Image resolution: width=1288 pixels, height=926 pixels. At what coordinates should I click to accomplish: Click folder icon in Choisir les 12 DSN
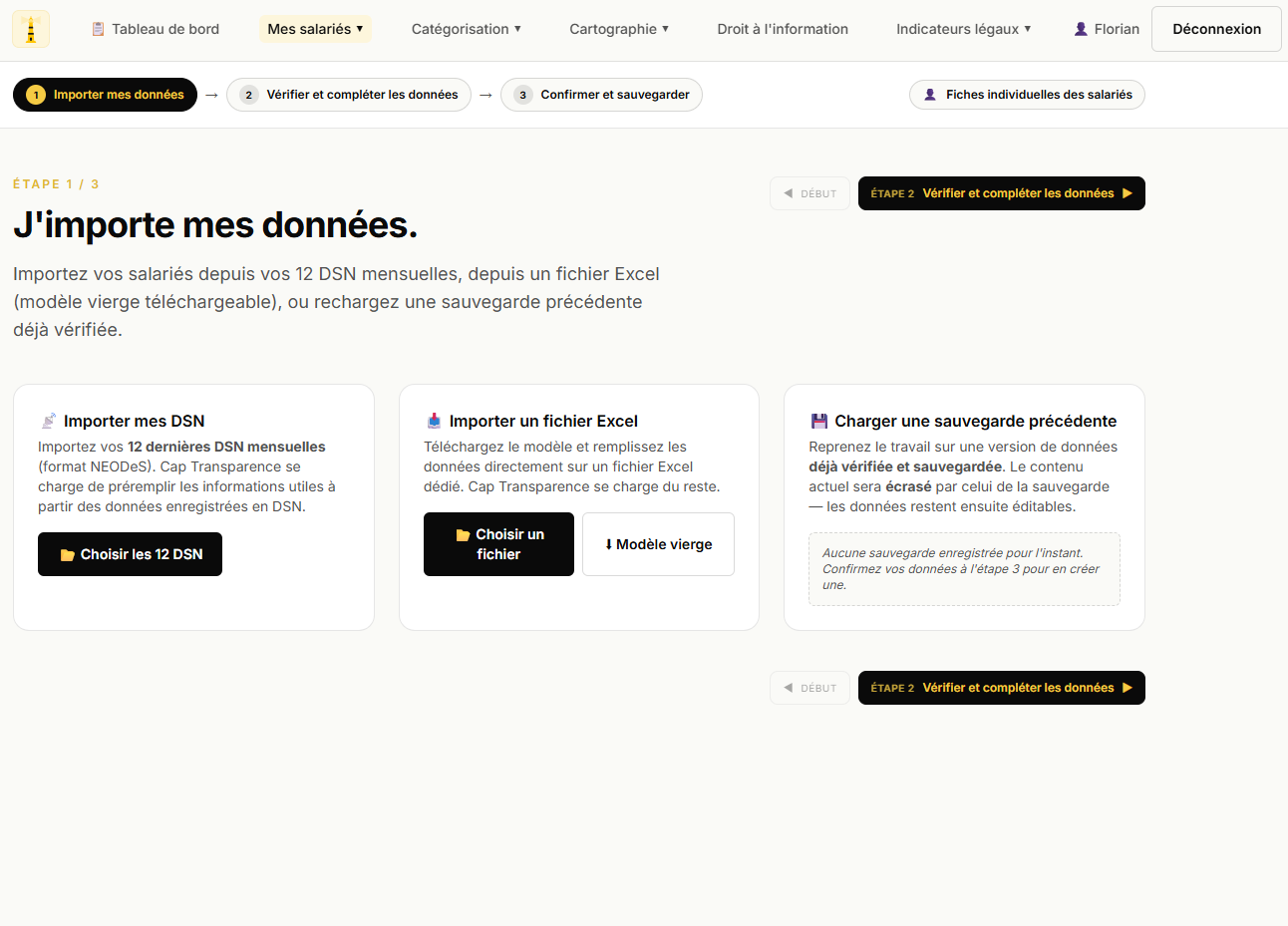68,555
